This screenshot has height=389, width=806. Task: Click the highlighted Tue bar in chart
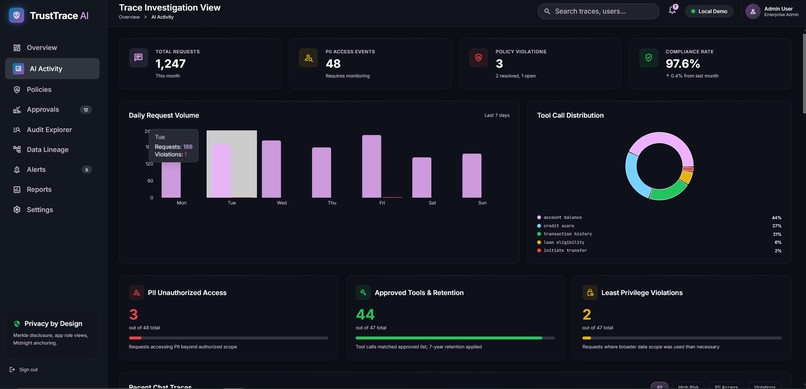(x=222, y=171)
